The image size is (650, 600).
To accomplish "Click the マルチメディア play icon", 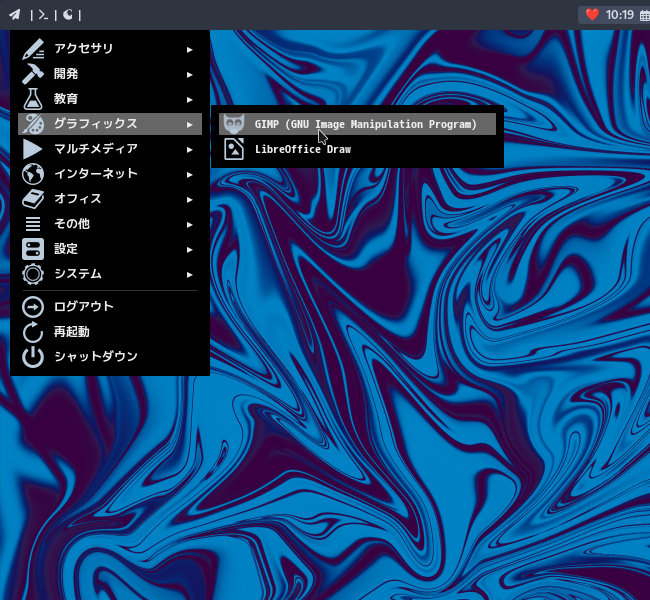I will (x=33, y=149).
